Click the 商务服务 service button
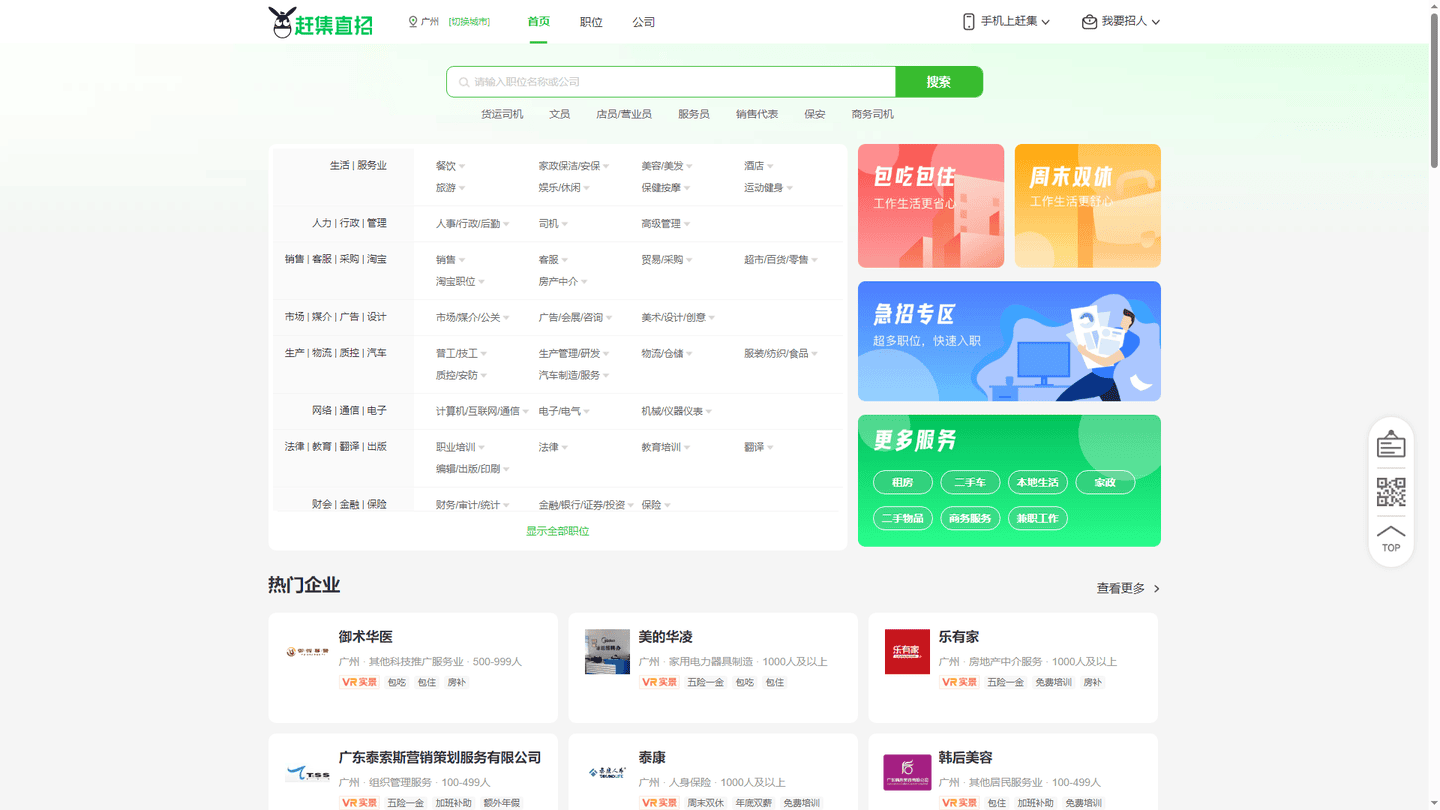 point(970,519)
